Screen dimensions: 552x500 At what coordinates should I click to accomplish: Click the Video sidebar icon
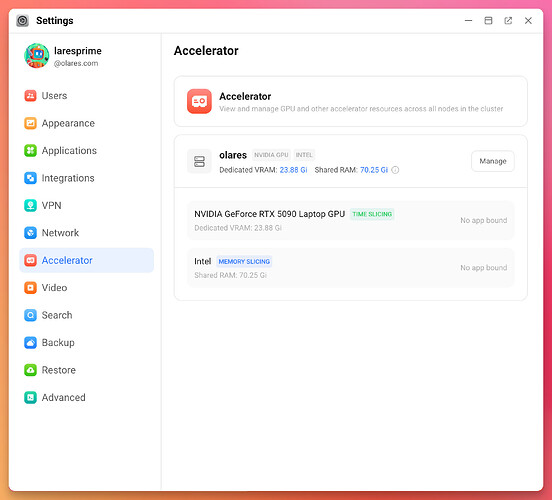(30, 288)
